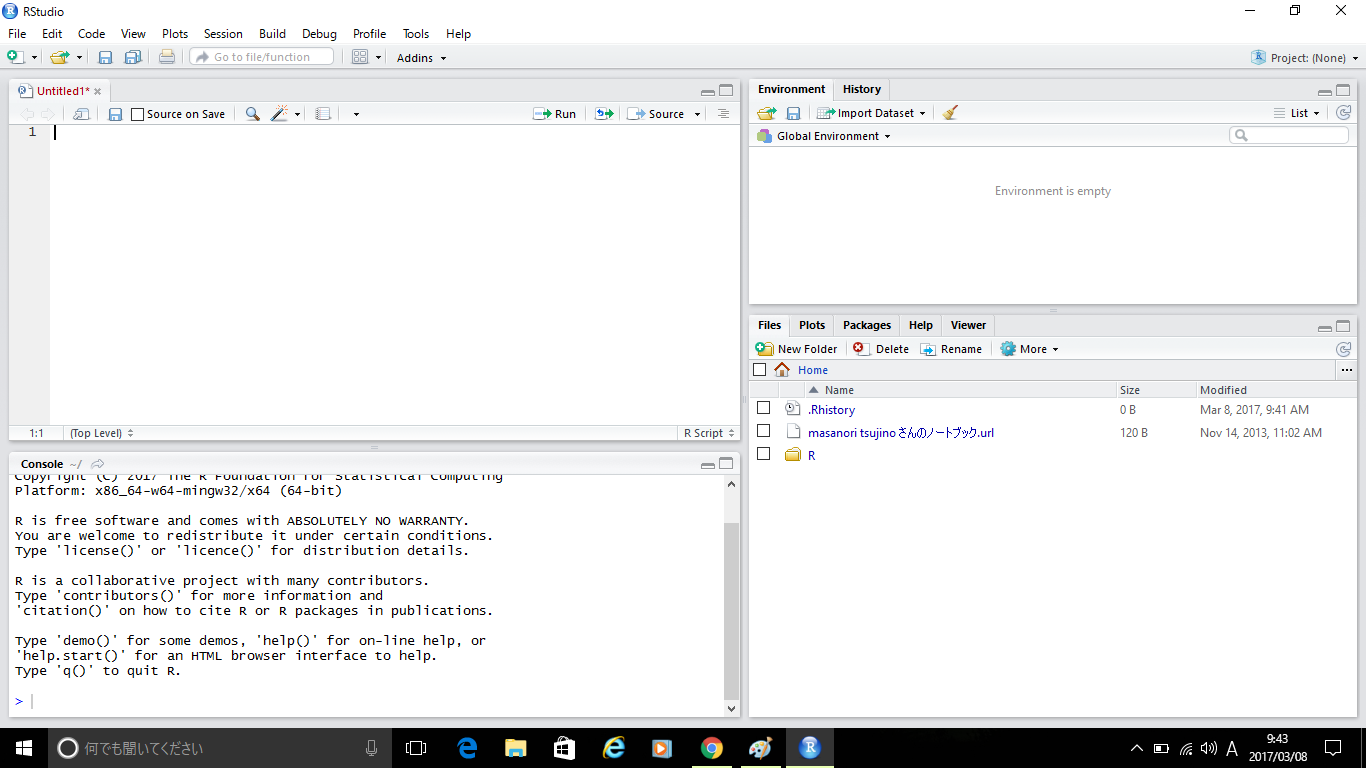Change the file type via R Script selector
Screen dimensions: 1366x768
pos(709,433)
